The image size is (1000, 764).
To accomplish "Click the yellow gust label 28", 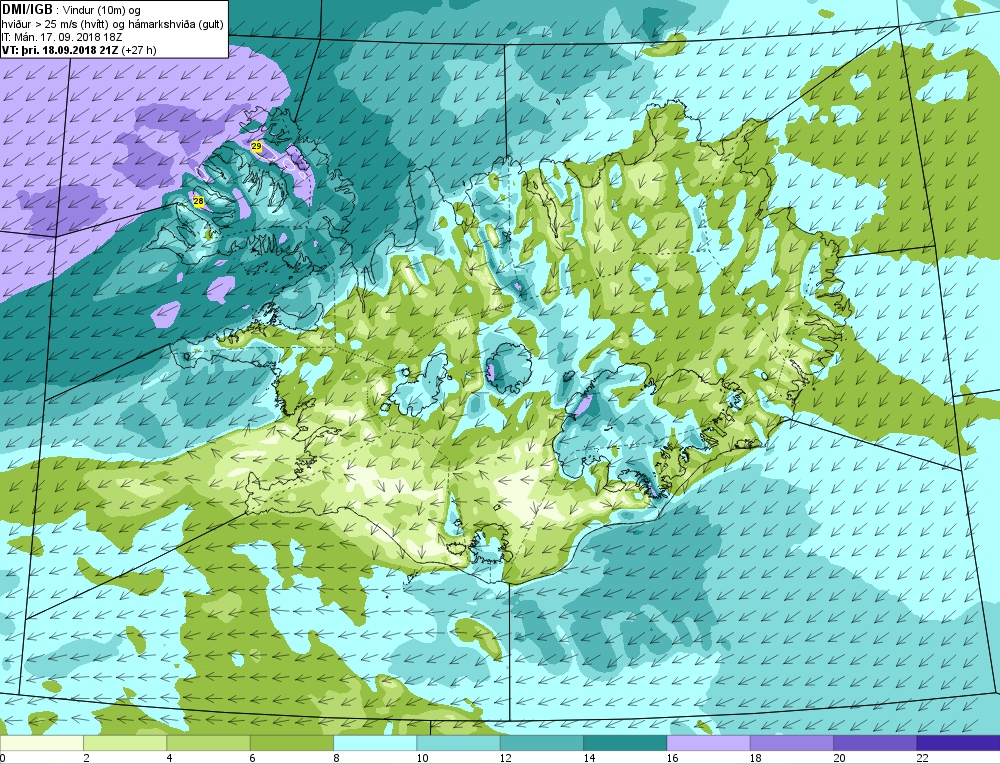I will tap(199, 202).
